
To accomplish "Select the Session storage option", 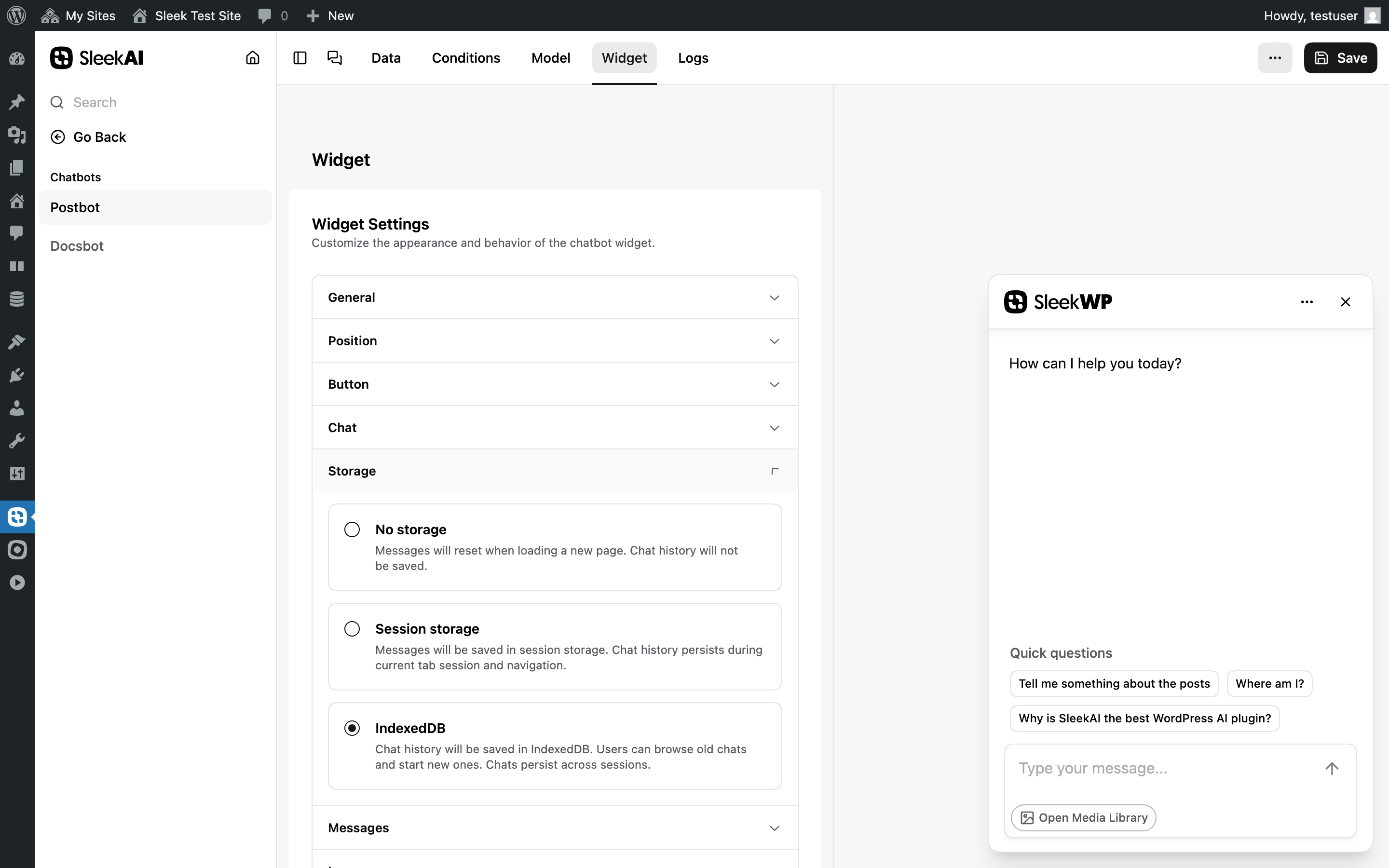I will (x=351, y=629).
